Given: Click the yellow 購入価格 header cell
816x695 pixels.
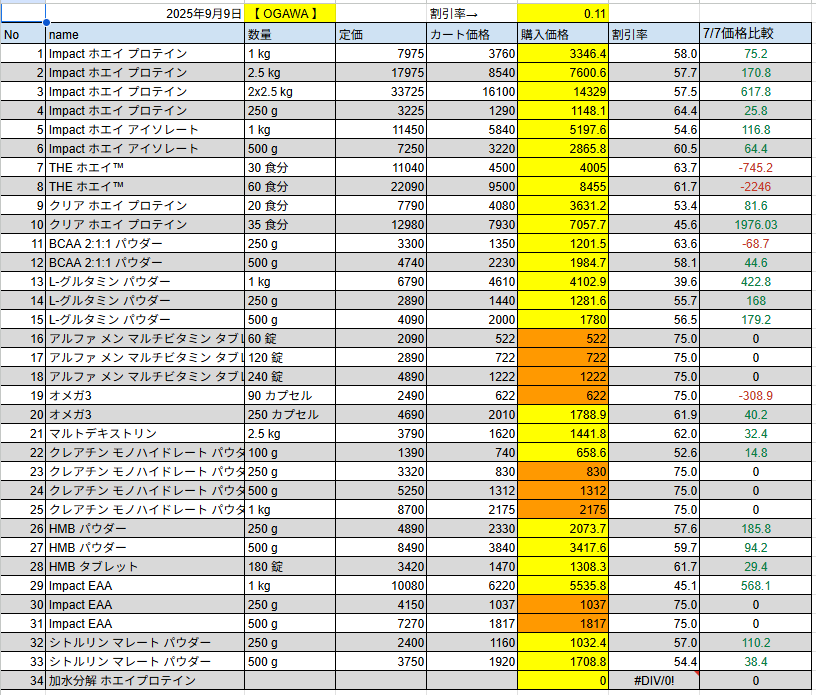Looking at the screenshot, I should tap(562, 35).
